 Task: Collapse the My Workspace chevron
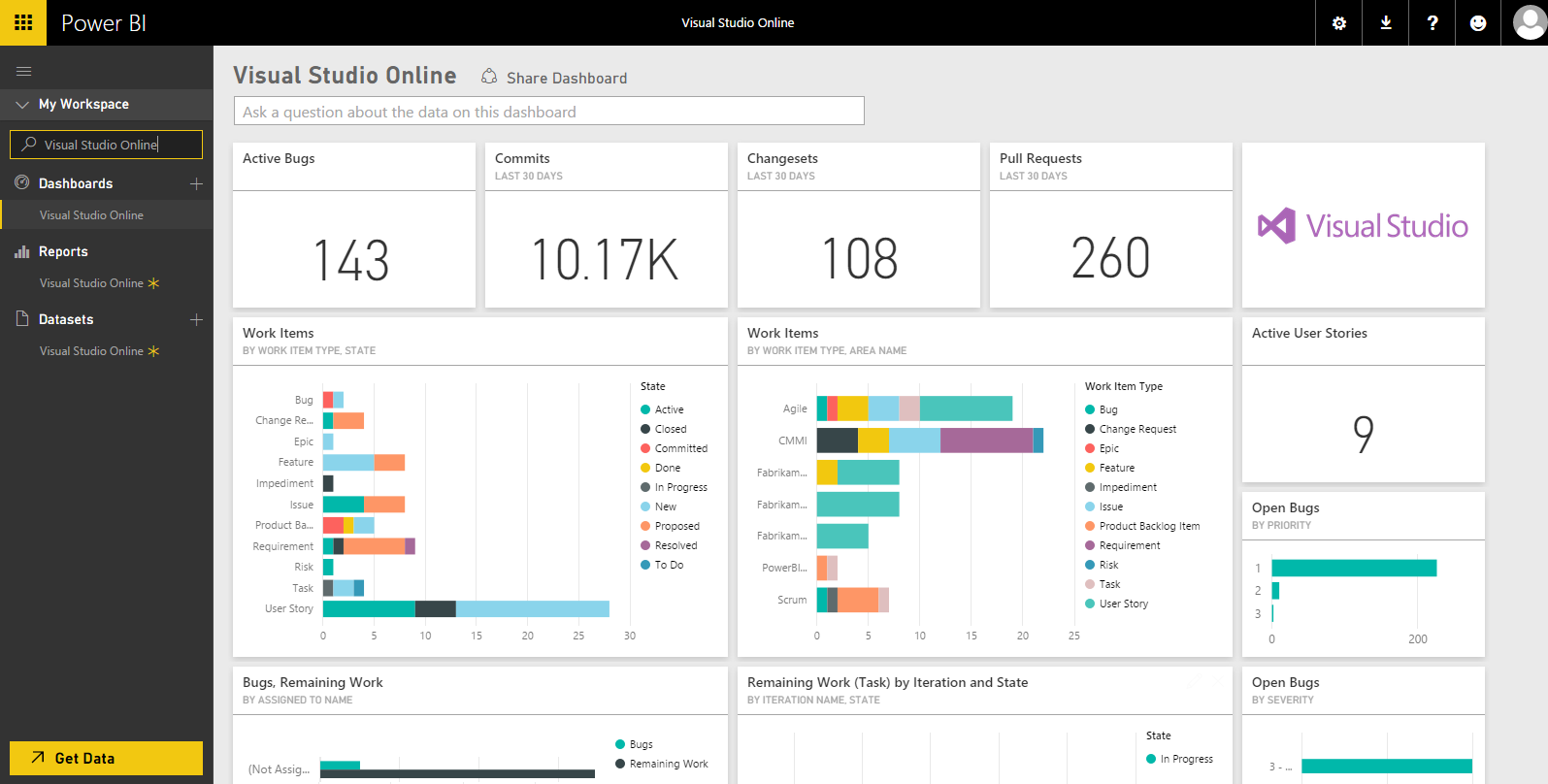[22, 104]
